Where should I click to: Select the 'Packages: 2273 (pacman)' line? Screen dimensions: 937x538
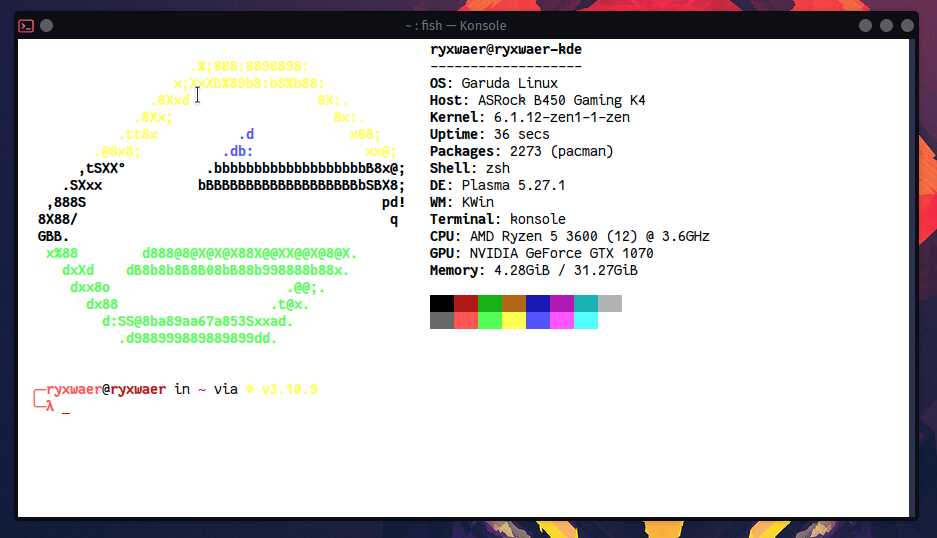522,151
